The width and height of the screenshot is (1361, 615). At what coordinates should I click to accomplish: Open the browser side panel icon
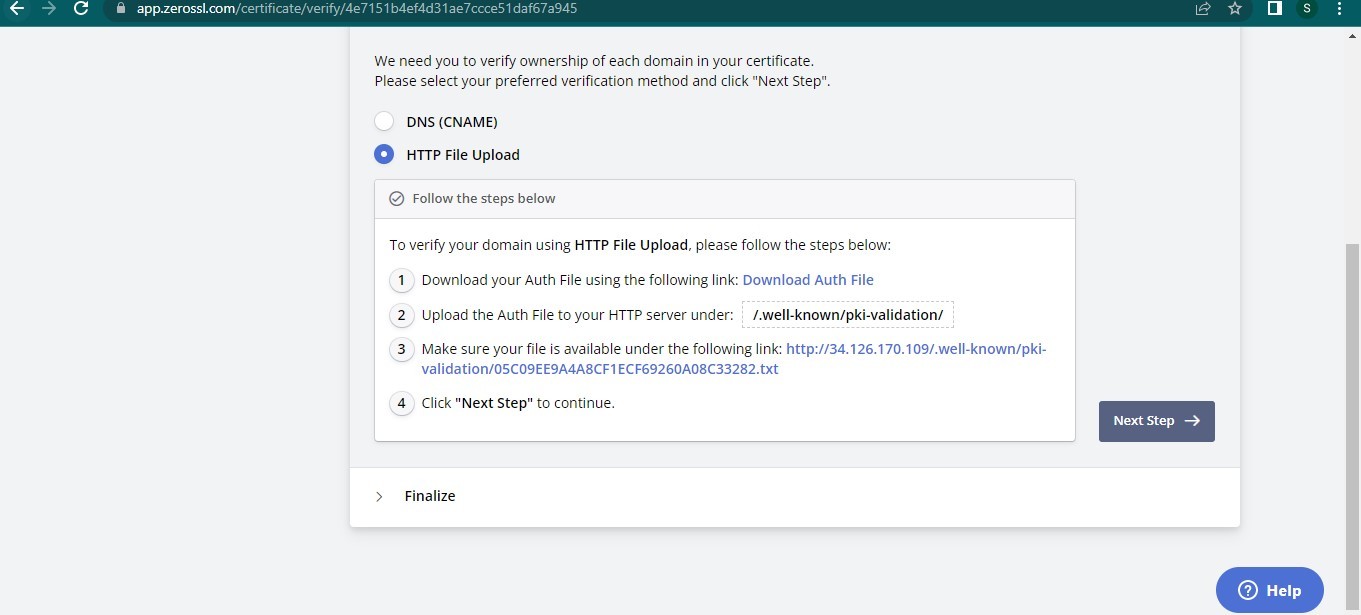[1275, 8]
